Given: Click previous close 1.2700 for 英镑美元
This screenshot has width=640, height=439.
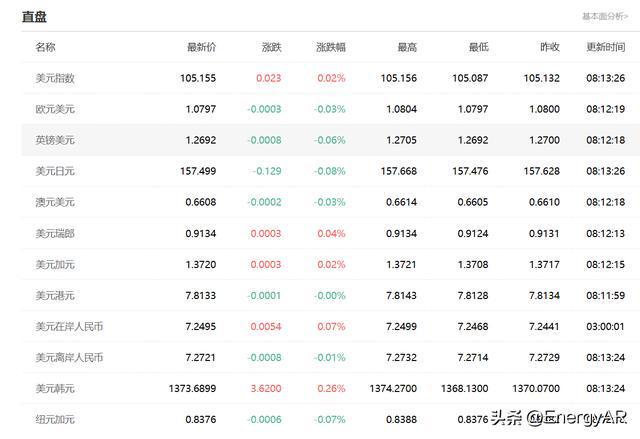Looking at the screenshot, I should [544, 140].
